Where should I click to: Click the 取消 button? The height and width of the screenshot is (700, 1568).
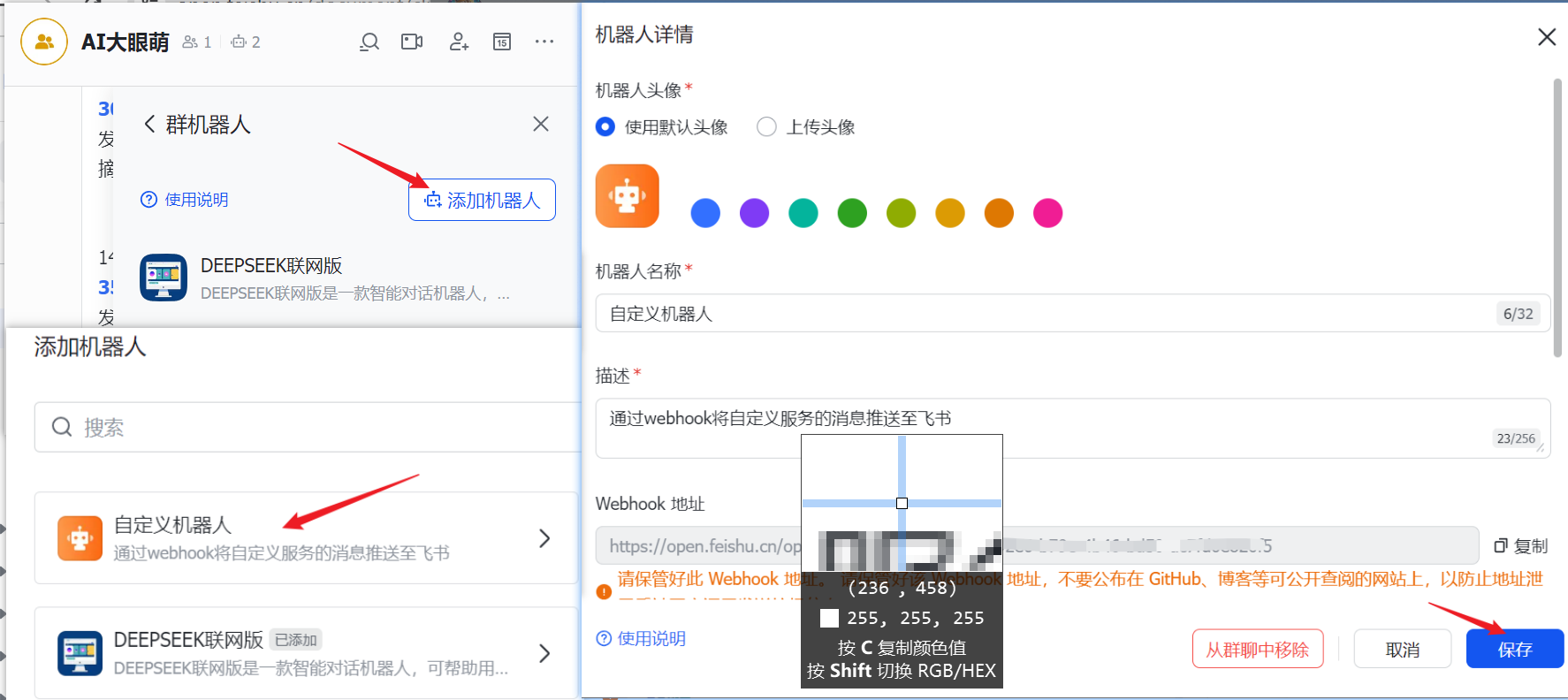(x=1403, y=650)
